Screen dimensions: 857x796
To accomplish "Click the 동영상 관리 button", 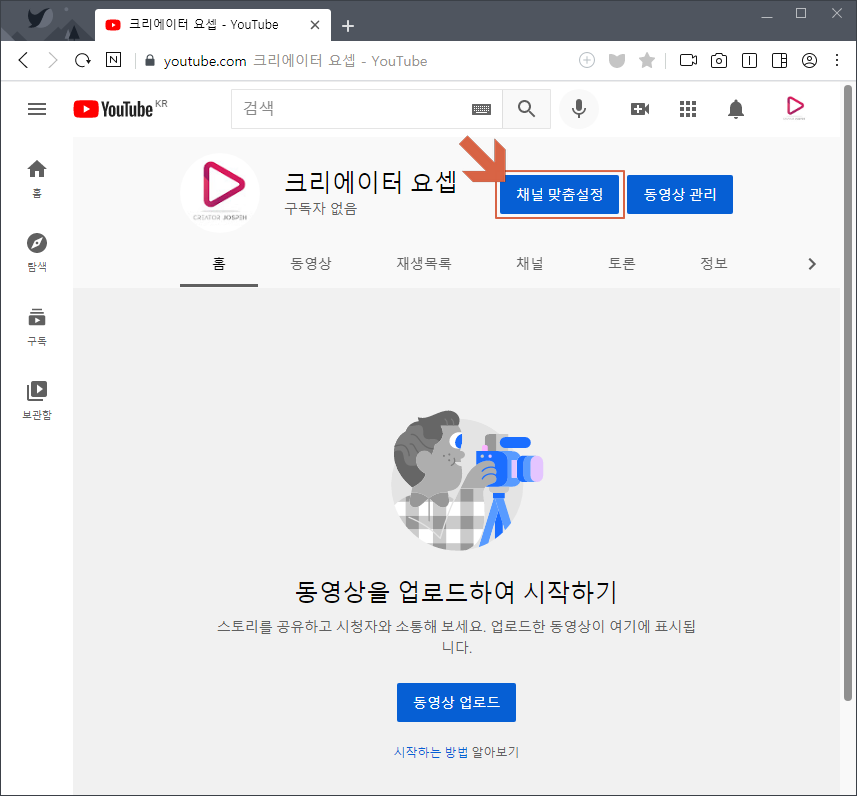I will coord(680,194).
